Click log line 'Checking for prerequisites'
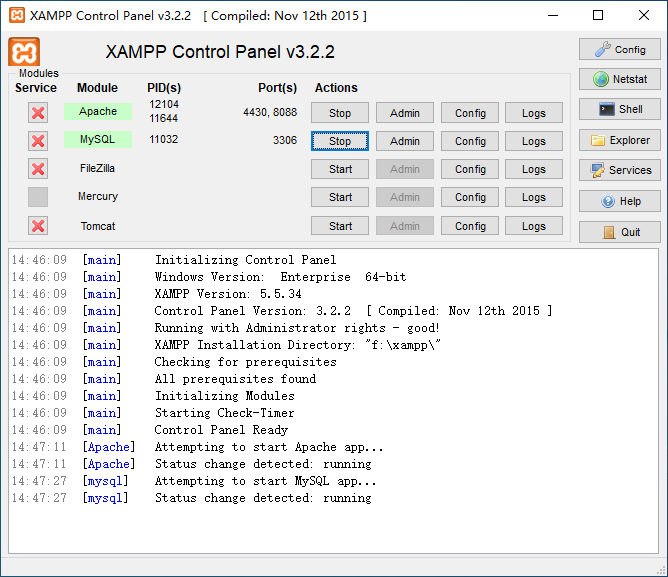The width and height of the screenshot is (668, 577). [245, 362]
